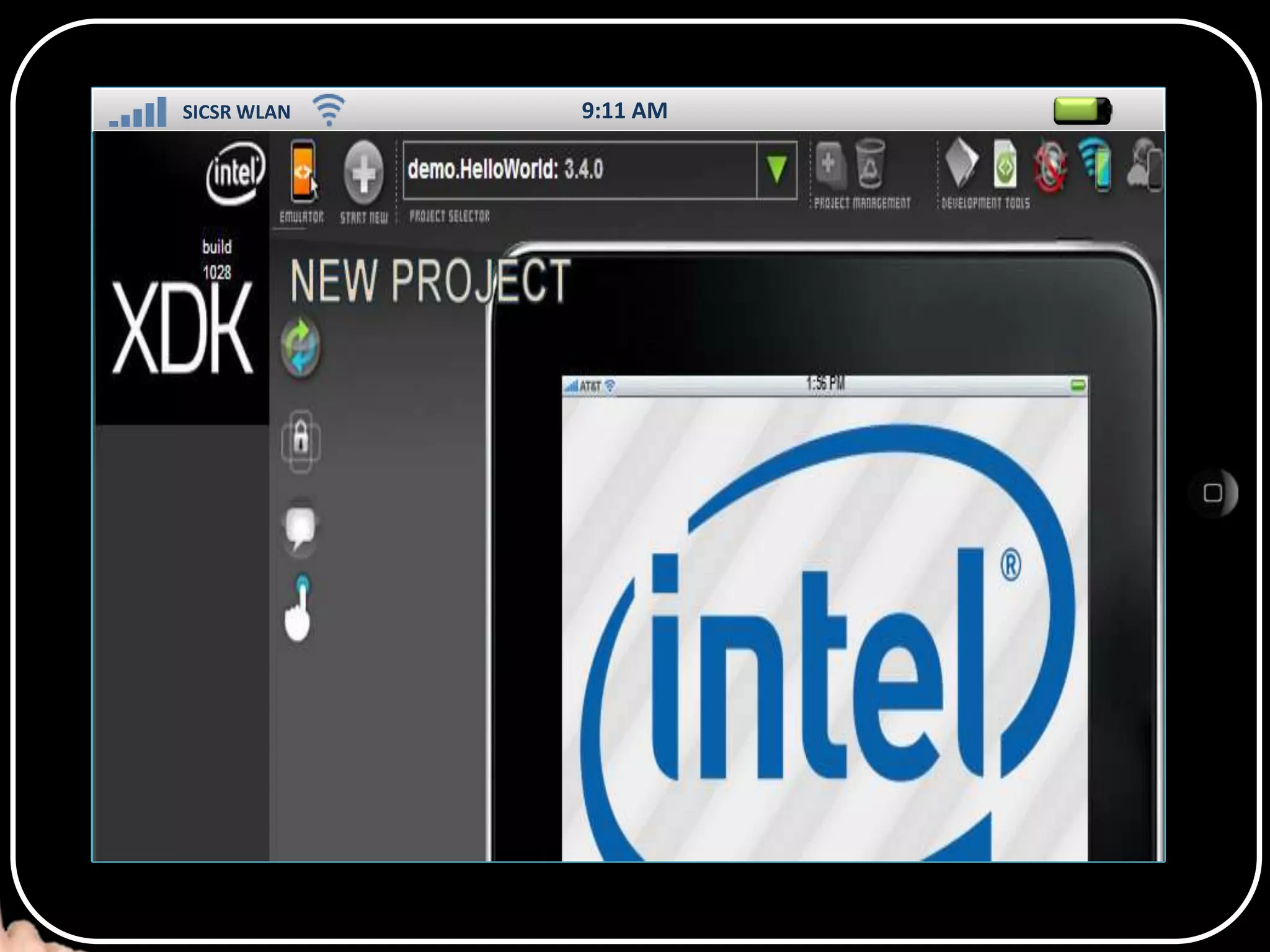Click the Start New plus button
This screenshot has height=952, width=1270.
coord(363,173)
